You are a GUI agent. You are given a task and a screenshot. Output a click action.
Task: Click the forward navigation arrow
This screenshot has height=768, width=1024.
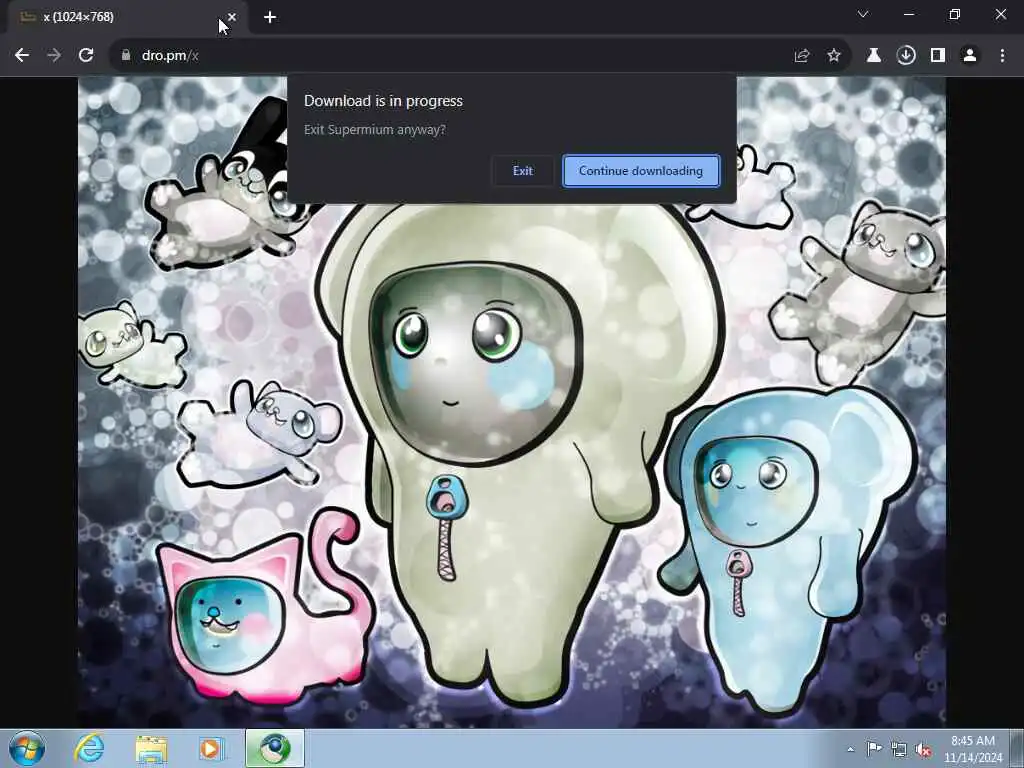pos(54,56)
